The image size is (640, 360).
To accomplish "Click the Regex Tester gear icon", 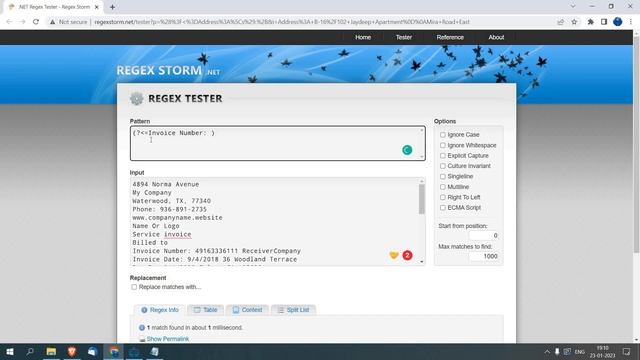I will tap(136, 98).
